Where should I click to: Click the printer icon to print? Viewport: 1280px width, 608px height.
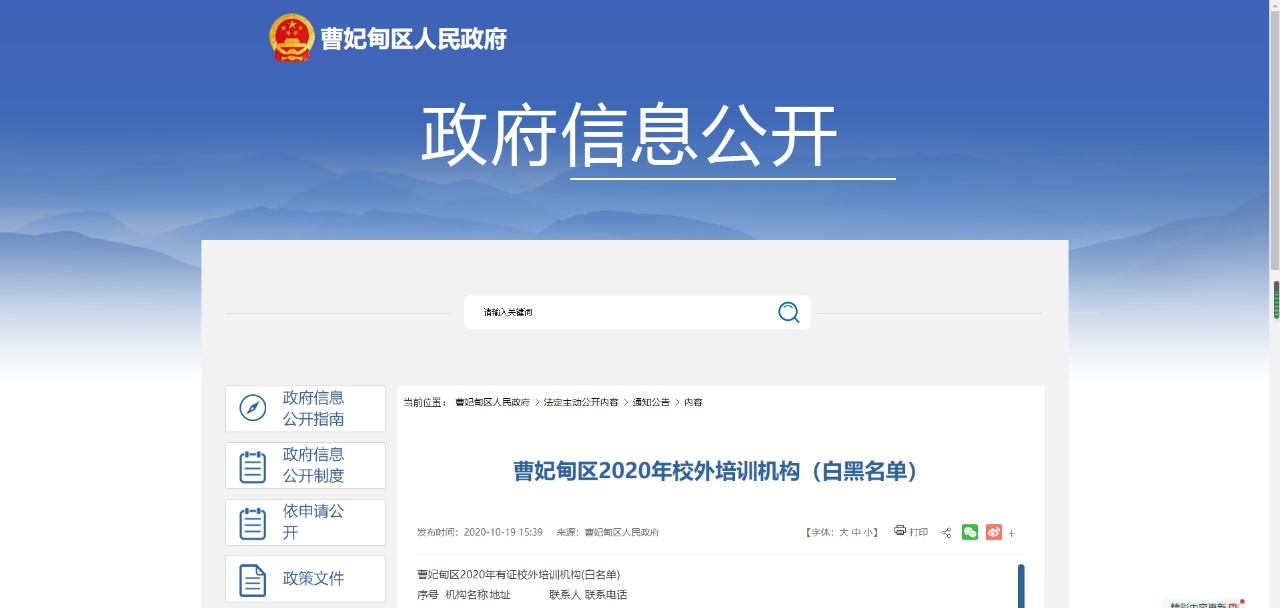900,531
